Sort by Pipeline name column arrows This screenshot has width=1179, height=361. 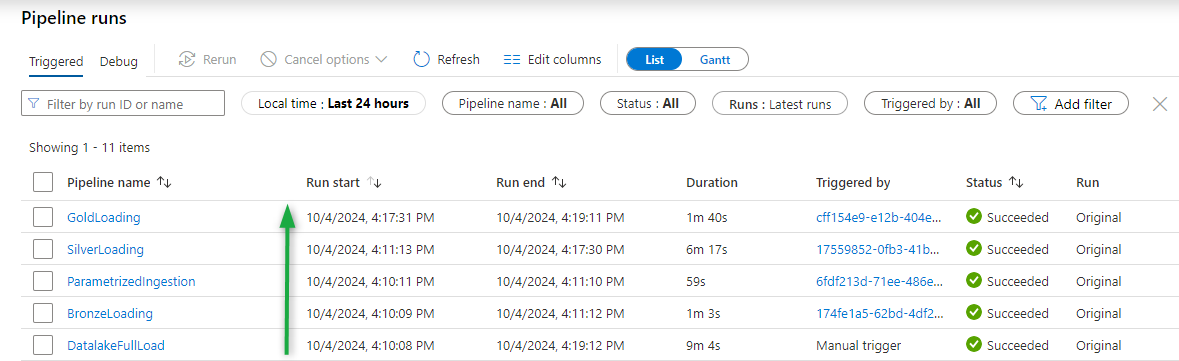click(164, 182)
